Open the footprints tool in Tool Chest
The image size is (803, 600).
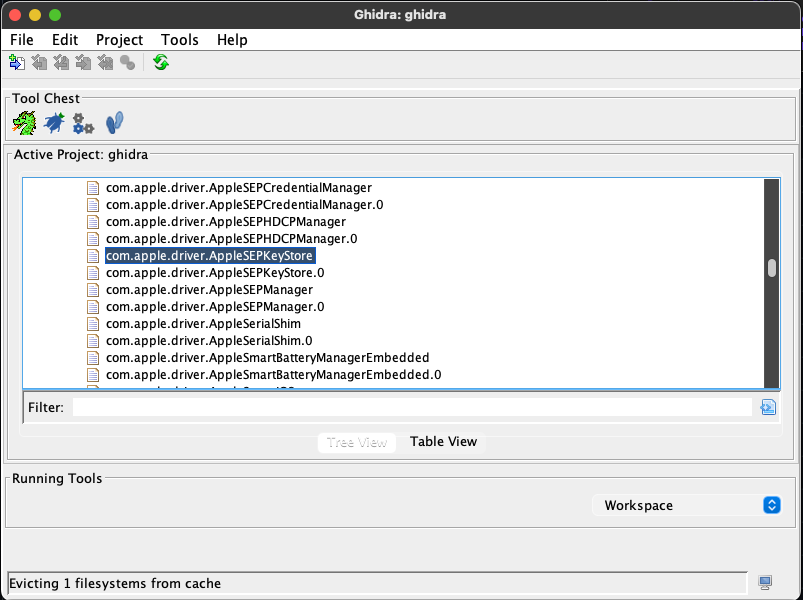click(114, 123)
